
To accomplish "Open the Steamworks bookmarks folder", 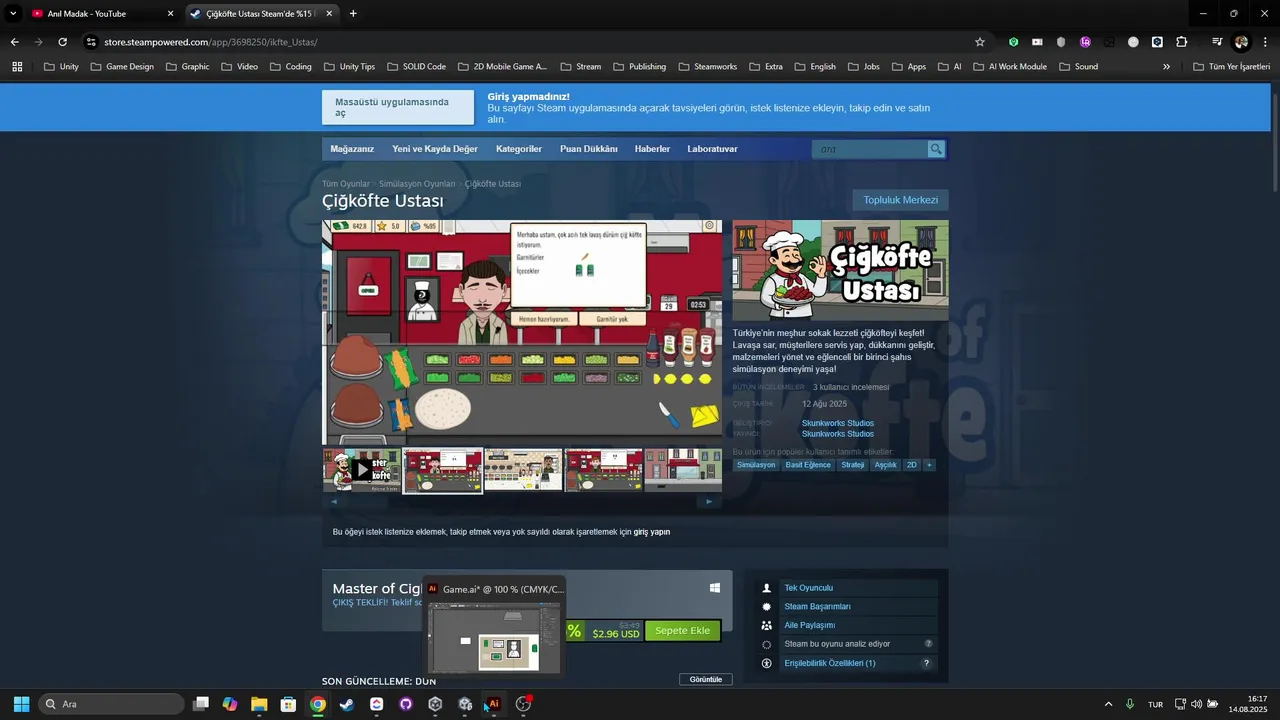I will click(707, 67).
